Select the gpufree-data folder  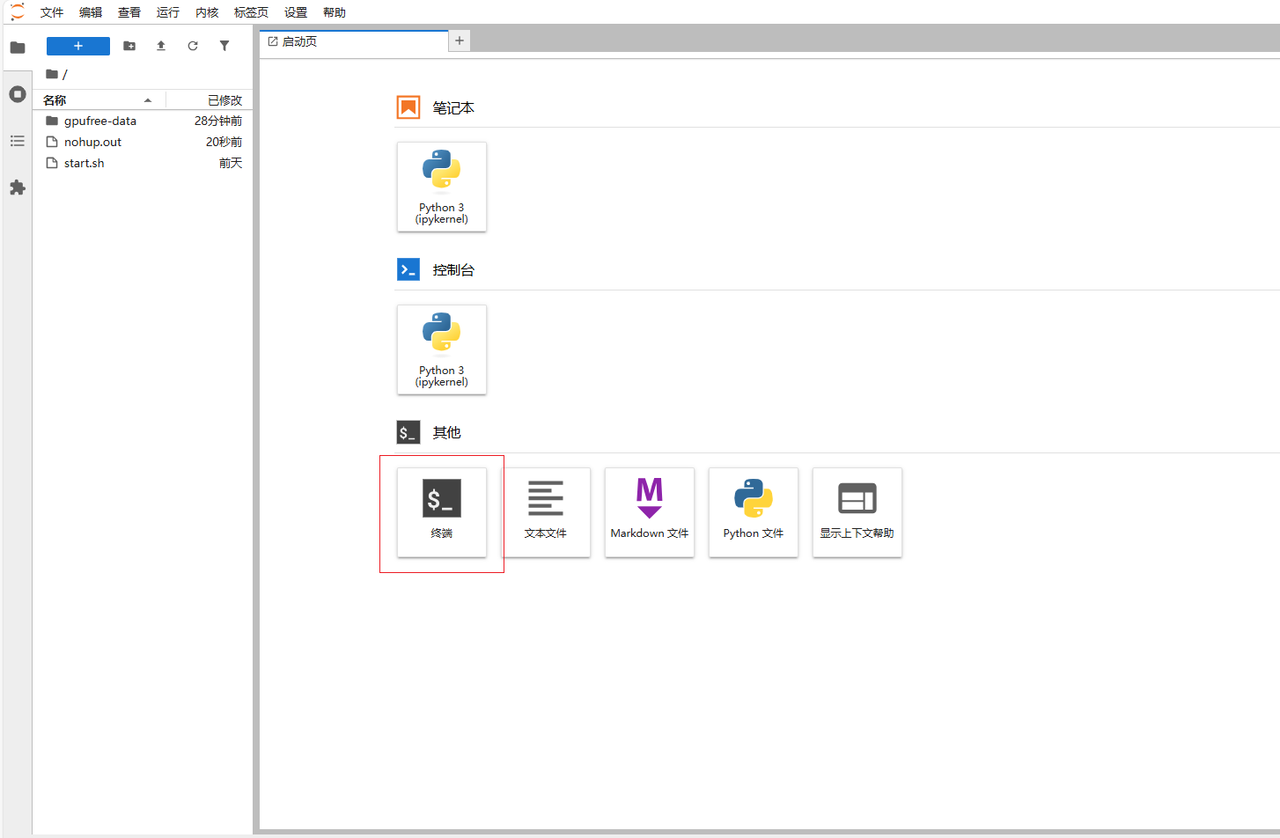(143, 121)
